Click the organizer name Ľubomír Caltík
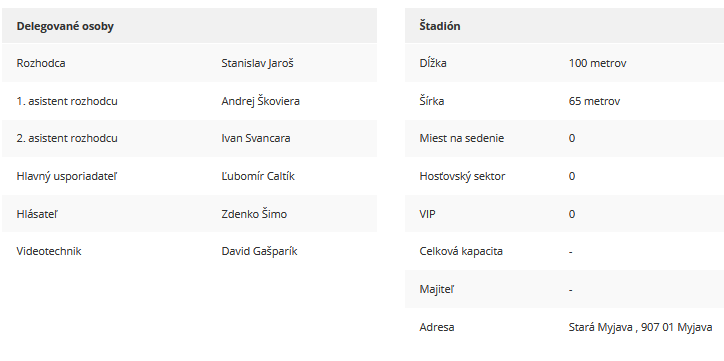The height and width of the screenshot is (361, 724). point(258,176)
